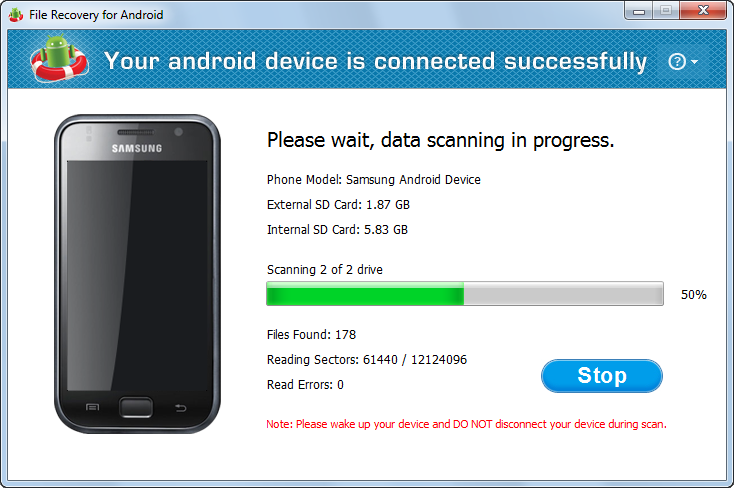Click the green scanning progress bar
This screenshot has width=734, height=488.
click(465, 294)
